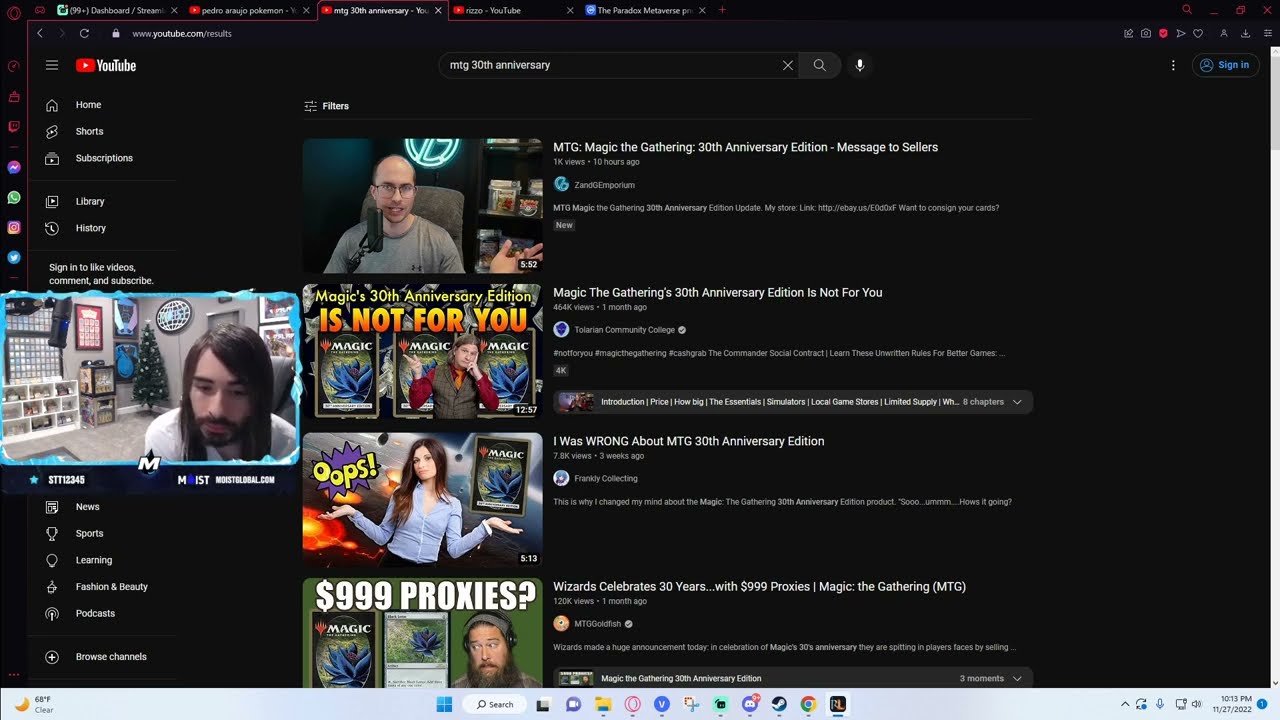Screen dimensions: 1280x720
Task: Switch to The Paradox Metaverse tab
Action: [643, 10]
